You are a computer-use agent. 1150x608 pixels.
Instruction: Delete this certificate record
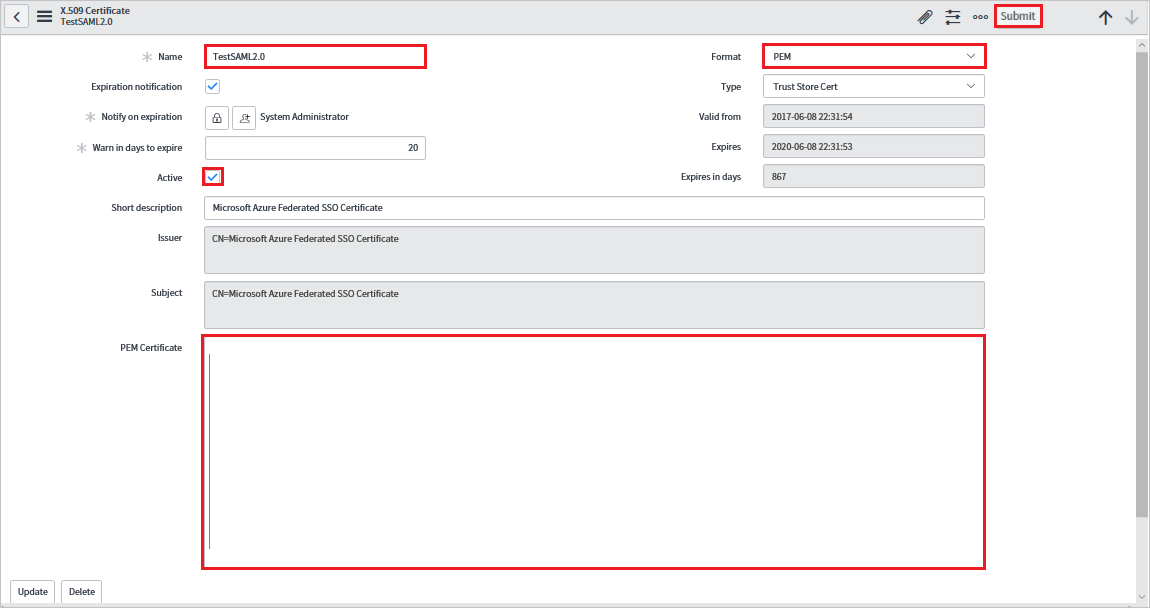(x=80, y=591)
